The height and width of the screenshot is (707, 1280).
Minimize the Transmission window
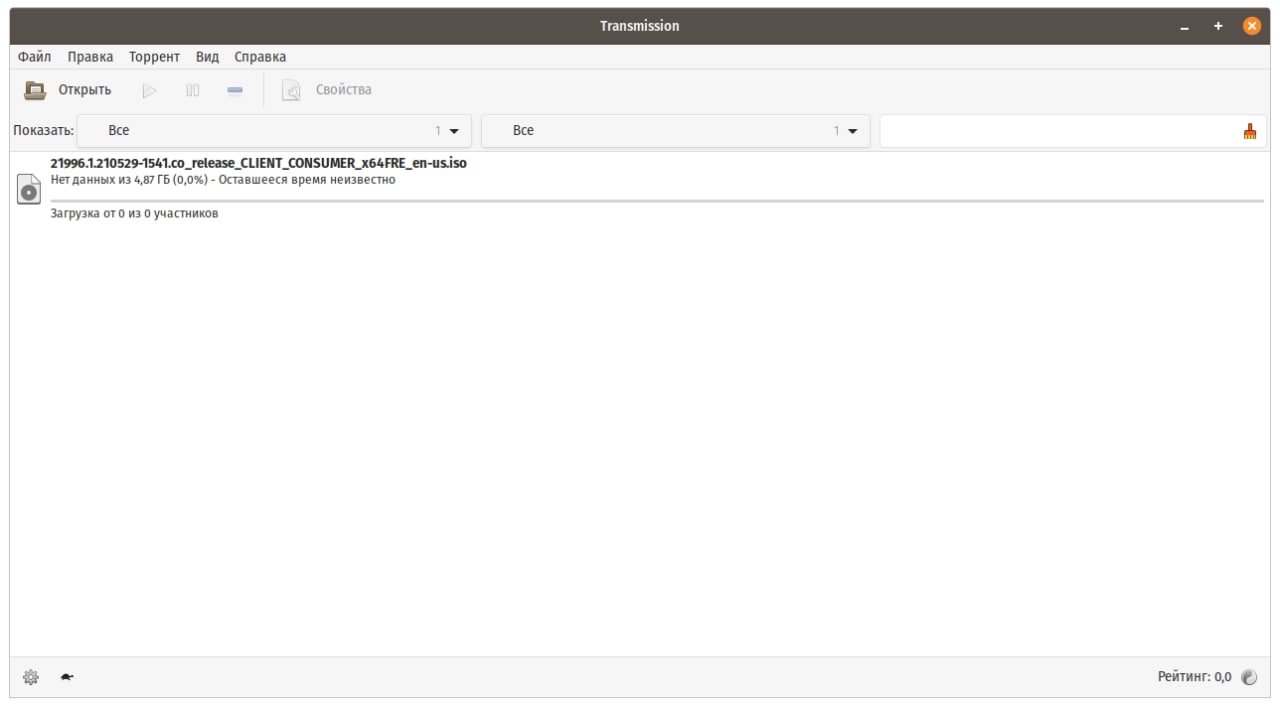coord(1185,27)
